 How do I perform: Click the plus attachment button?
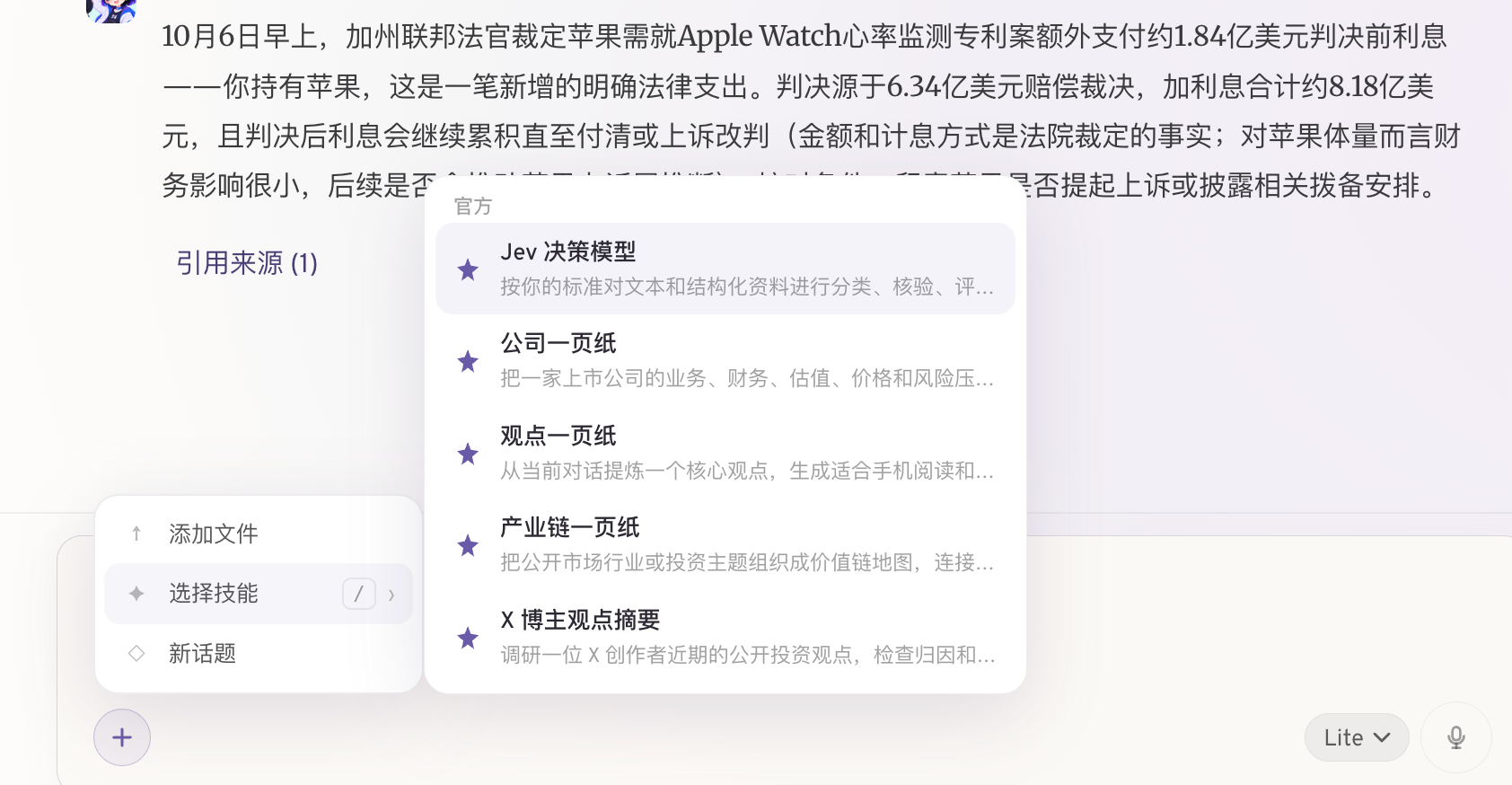pyautogui.click(x=122, y=737)
